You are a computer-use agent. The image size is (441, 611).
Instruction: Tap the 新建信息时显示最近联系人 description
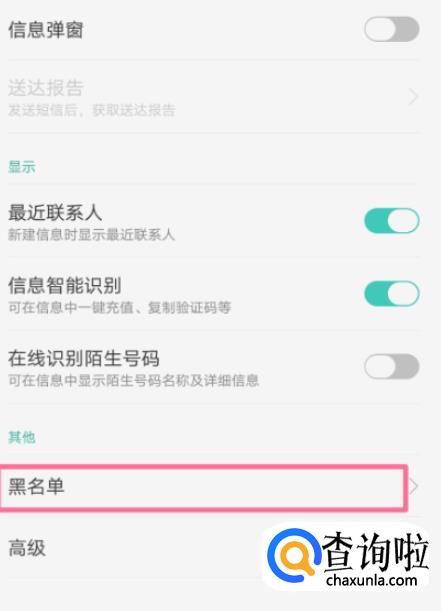click(92, 235)
